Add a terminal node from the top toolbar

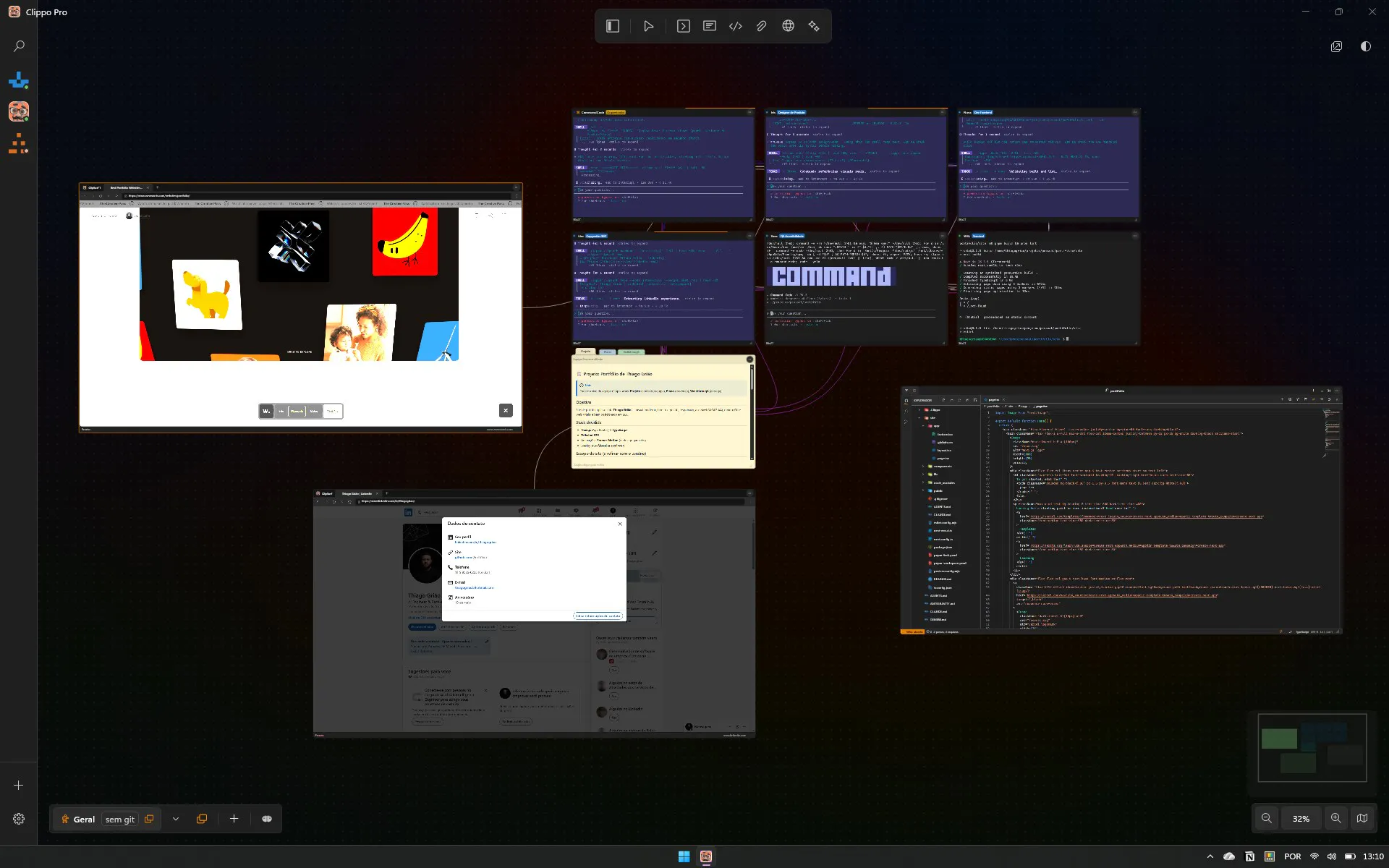coord(683,26)
